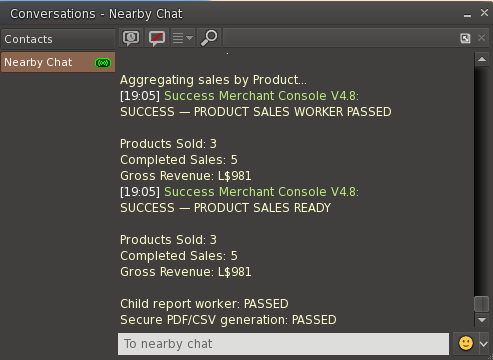Open the emoji smiley picker
This screenshot has width=493, height=360.
(x=466, y=343)
